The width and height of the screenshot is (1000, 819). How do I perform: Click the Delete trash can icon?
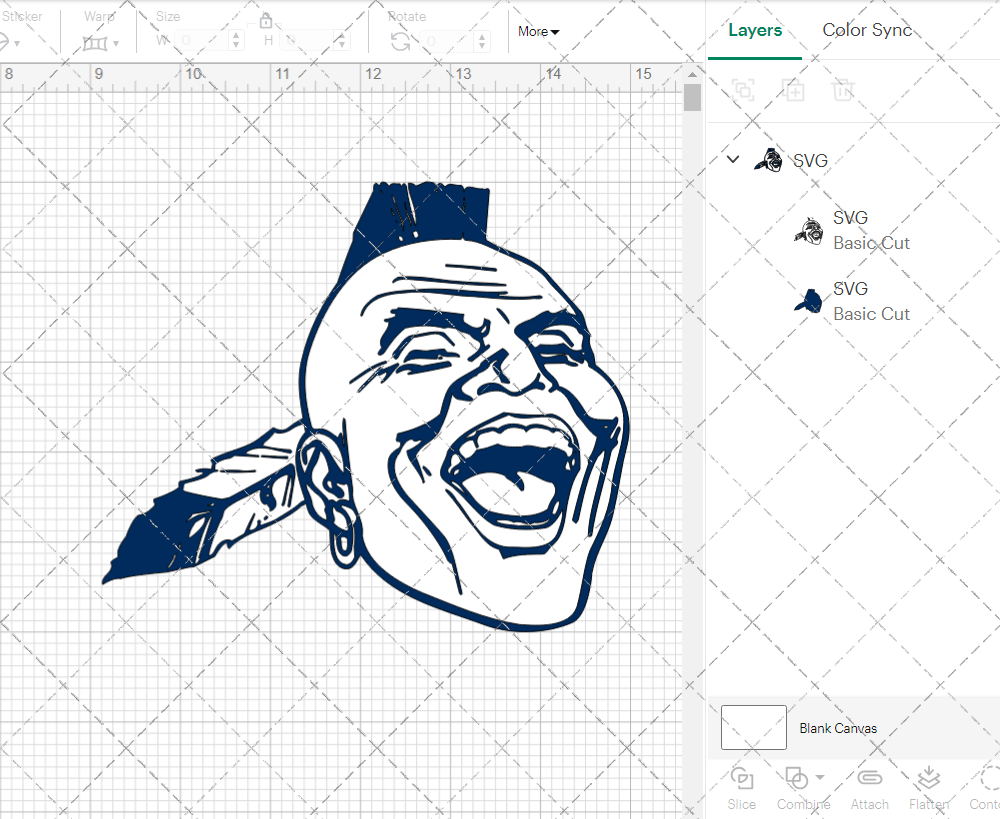844,91
